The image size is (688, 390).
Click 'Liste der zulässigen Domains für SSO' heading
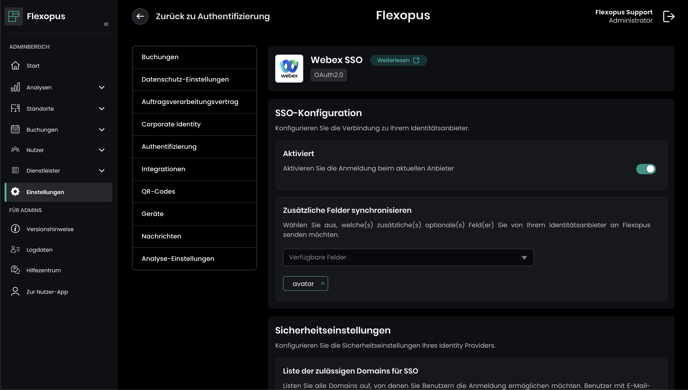point(350,371)
